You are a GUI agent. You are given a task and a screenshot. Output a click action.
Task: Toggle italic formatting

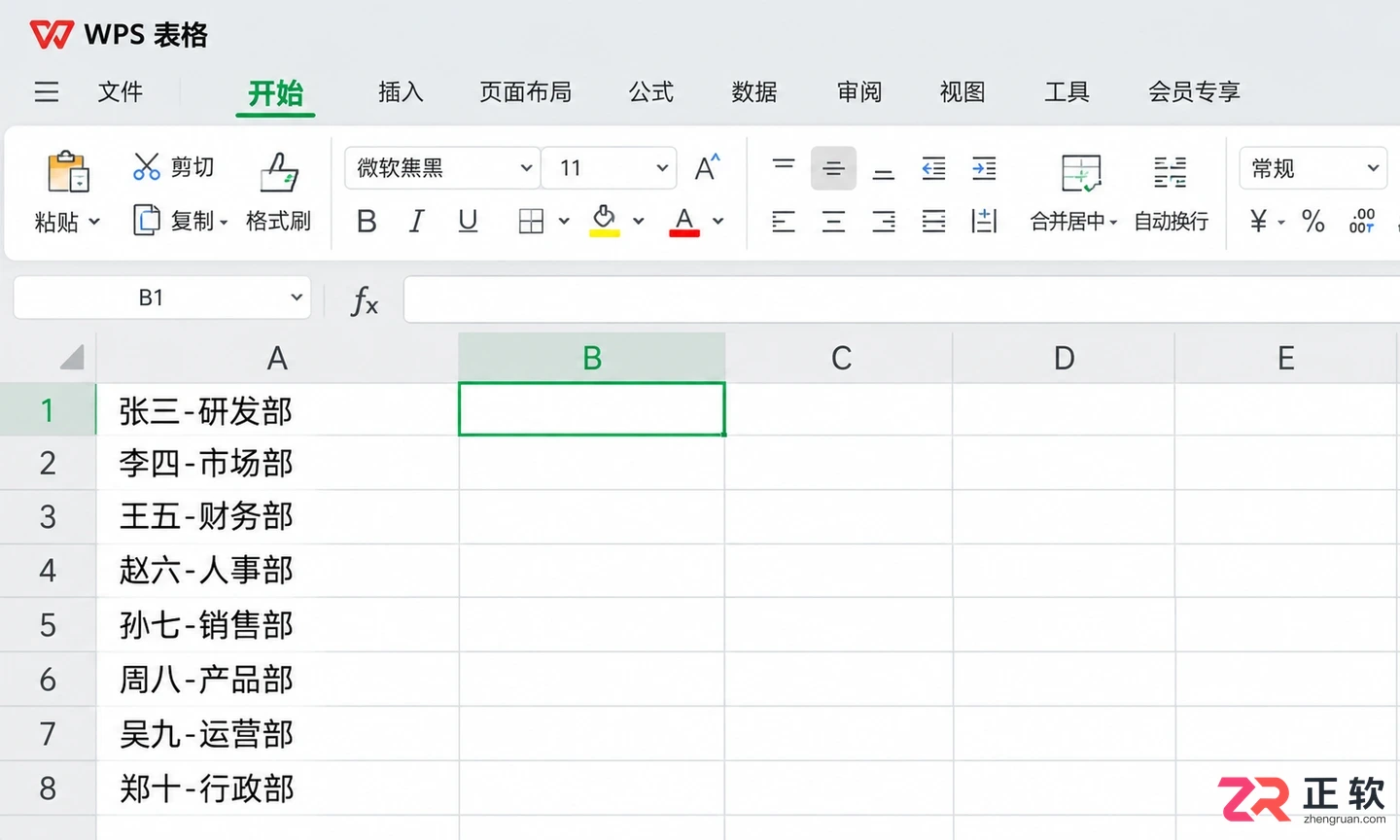pos(416,222)
